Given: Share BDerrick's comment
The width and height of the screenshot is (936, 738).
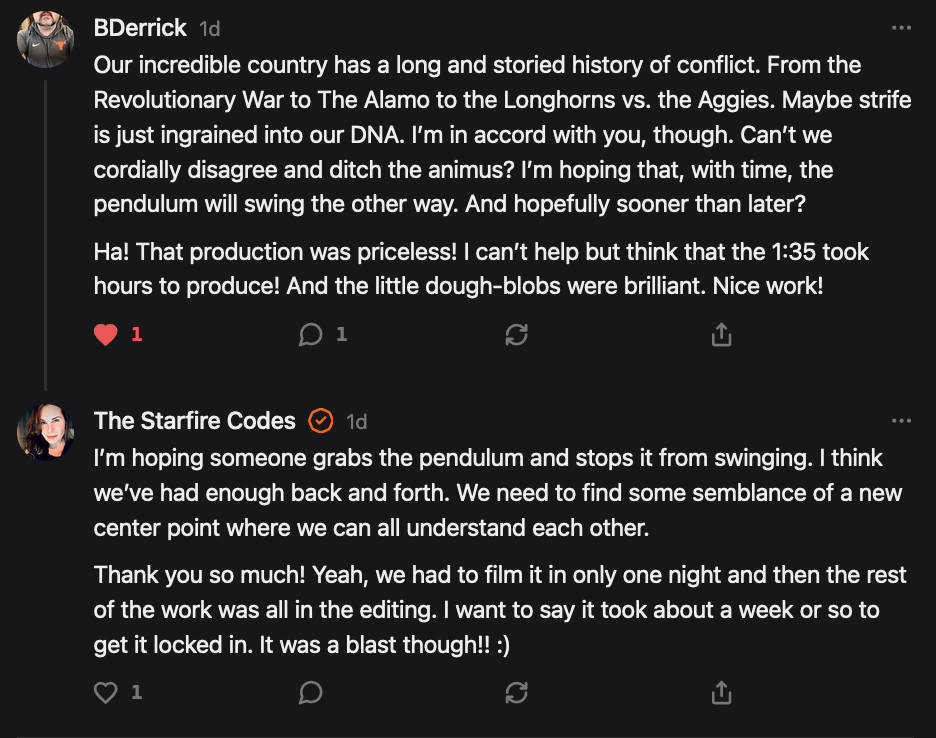Looking at the screenshot, I should (721, 335).
